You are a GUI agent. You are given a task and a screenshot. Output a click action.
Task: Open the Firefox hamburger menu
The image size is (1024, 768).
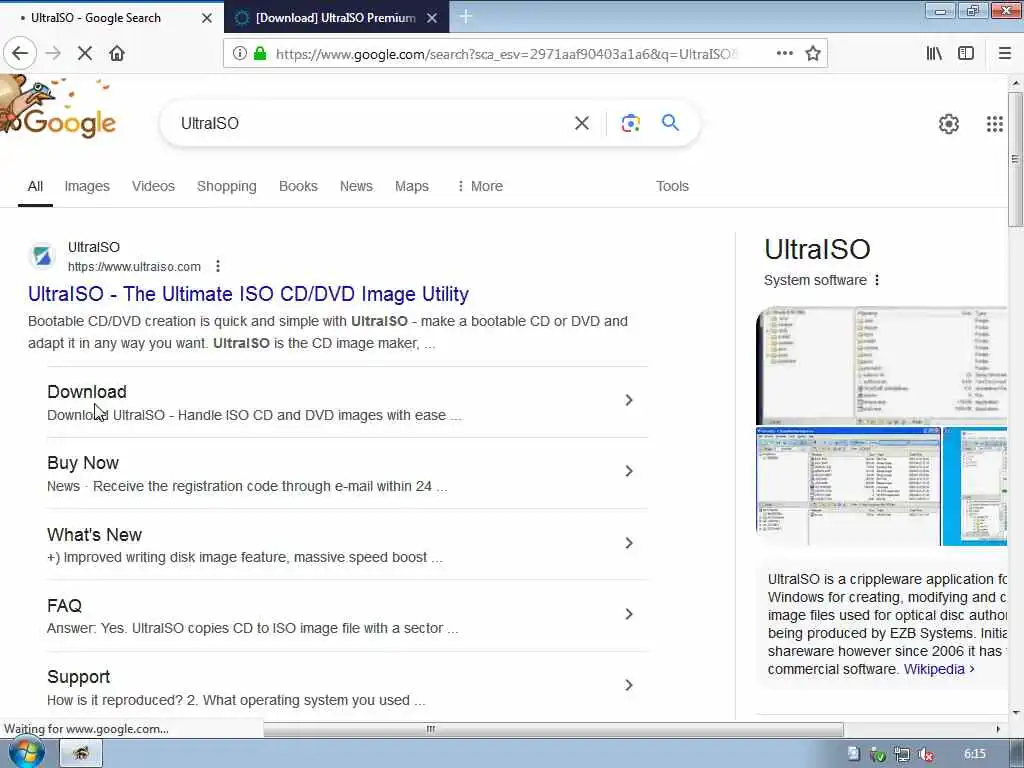(x=1004, y=53)
